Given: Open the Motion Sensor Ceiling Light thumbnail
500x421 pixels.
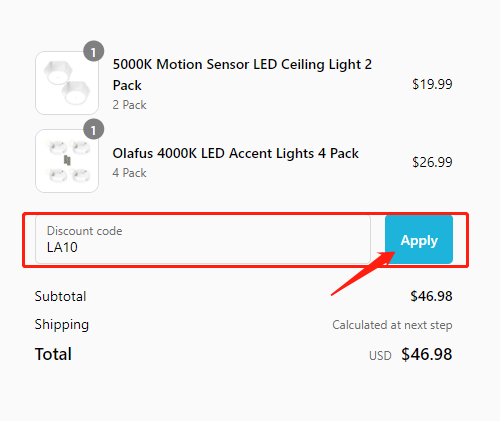Looking at the screenshot, I should click(x=67, y=83).
